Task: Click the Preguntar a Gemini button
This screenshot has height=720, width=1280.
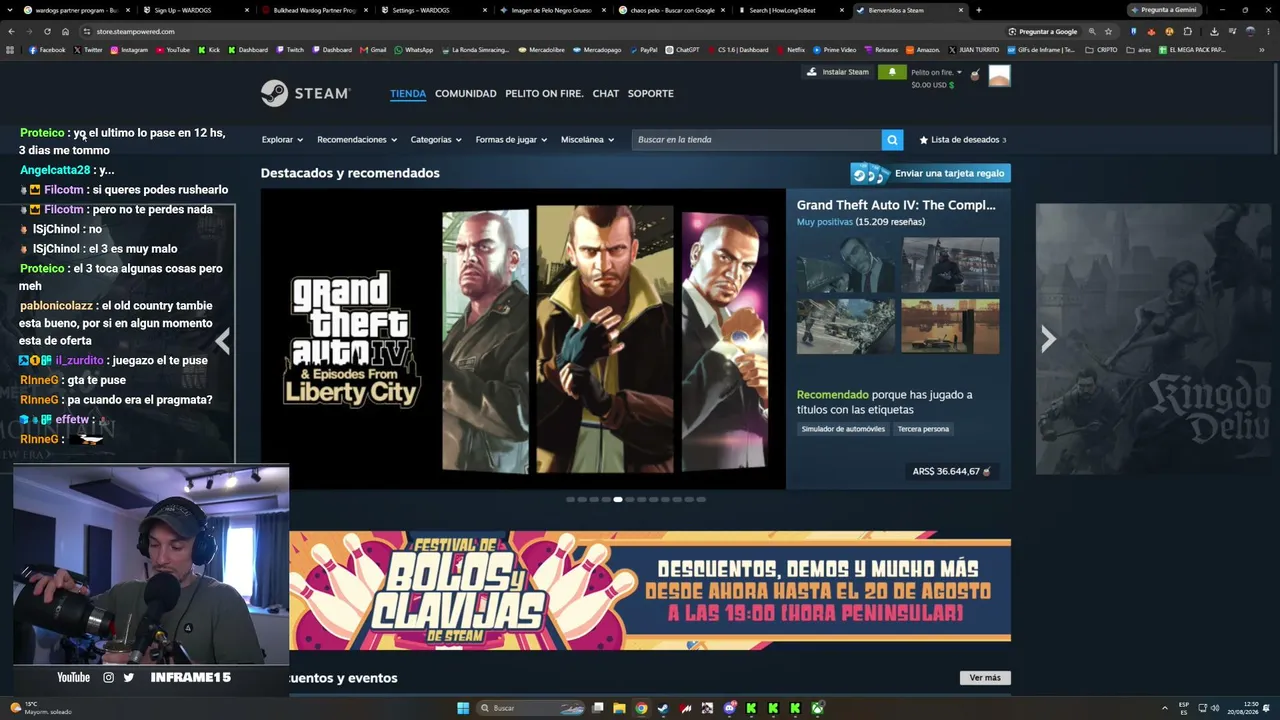Action: pyautogui.click(x=1164, y=10)
